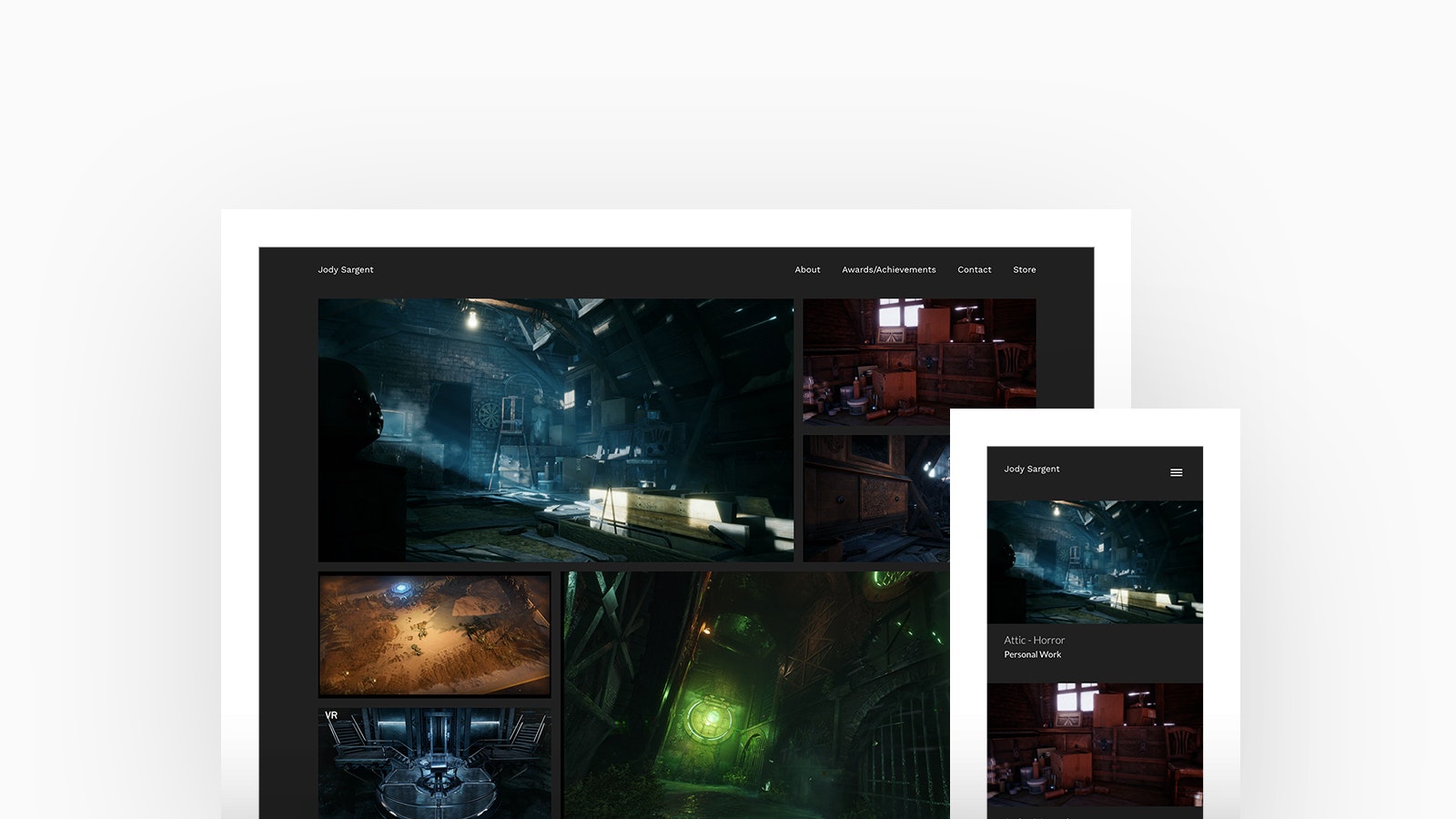Click the VR label on thumbnail
The width and height of the screenshot is (1456, 819).
(x=331, y=715)
